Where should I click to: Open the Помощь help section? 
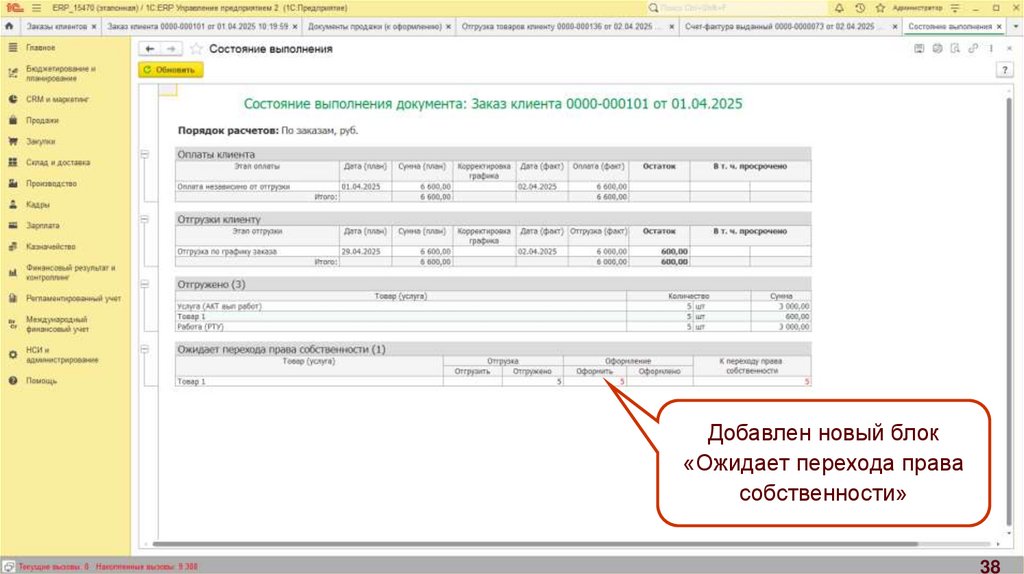click(x=41, y=381)
